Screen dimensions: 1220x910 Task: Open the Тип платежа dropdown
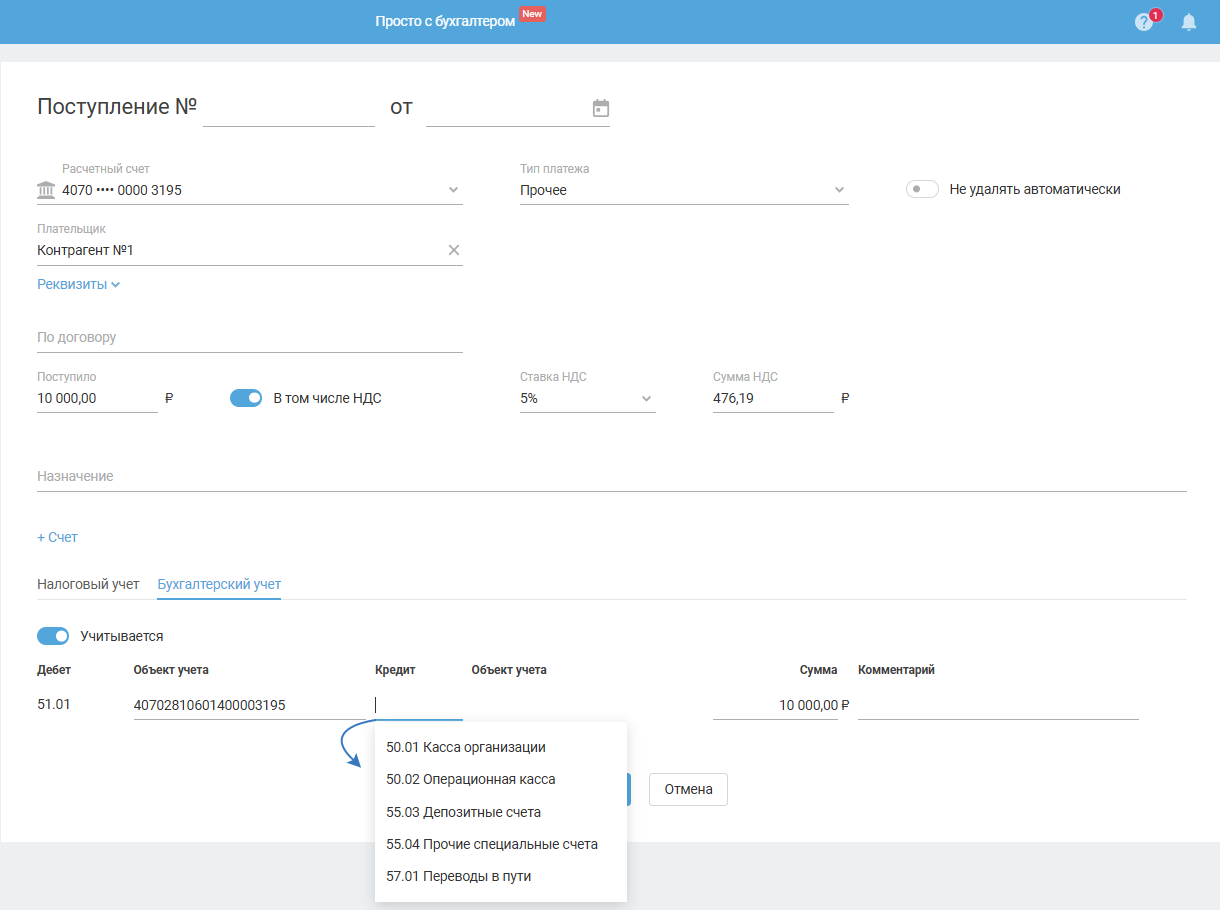839,190
